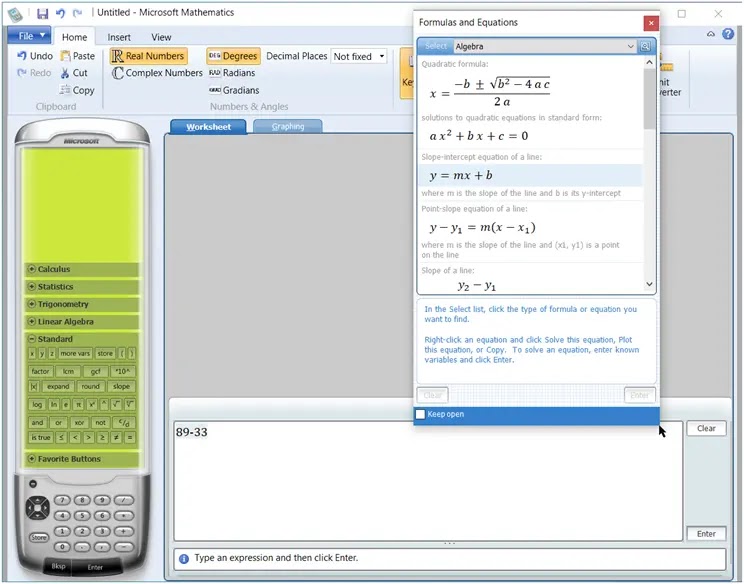Click the c/d fraction key

click(124, 423)
